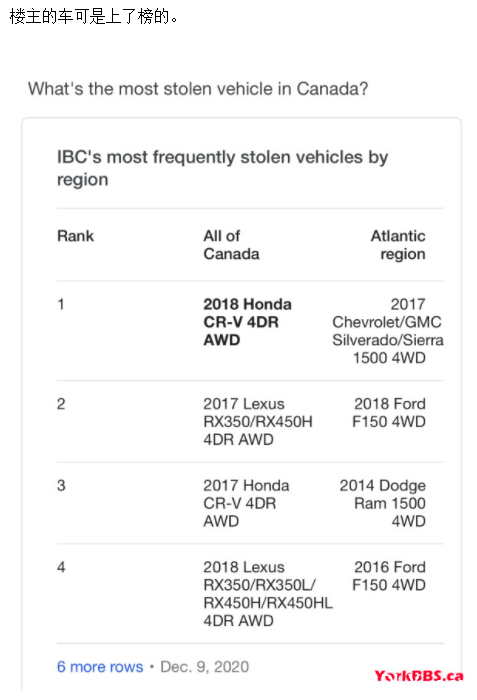The width and height of the screenshot is (477, 700).
Task: Click rank number 1 in the table
Action: [61, 304]
